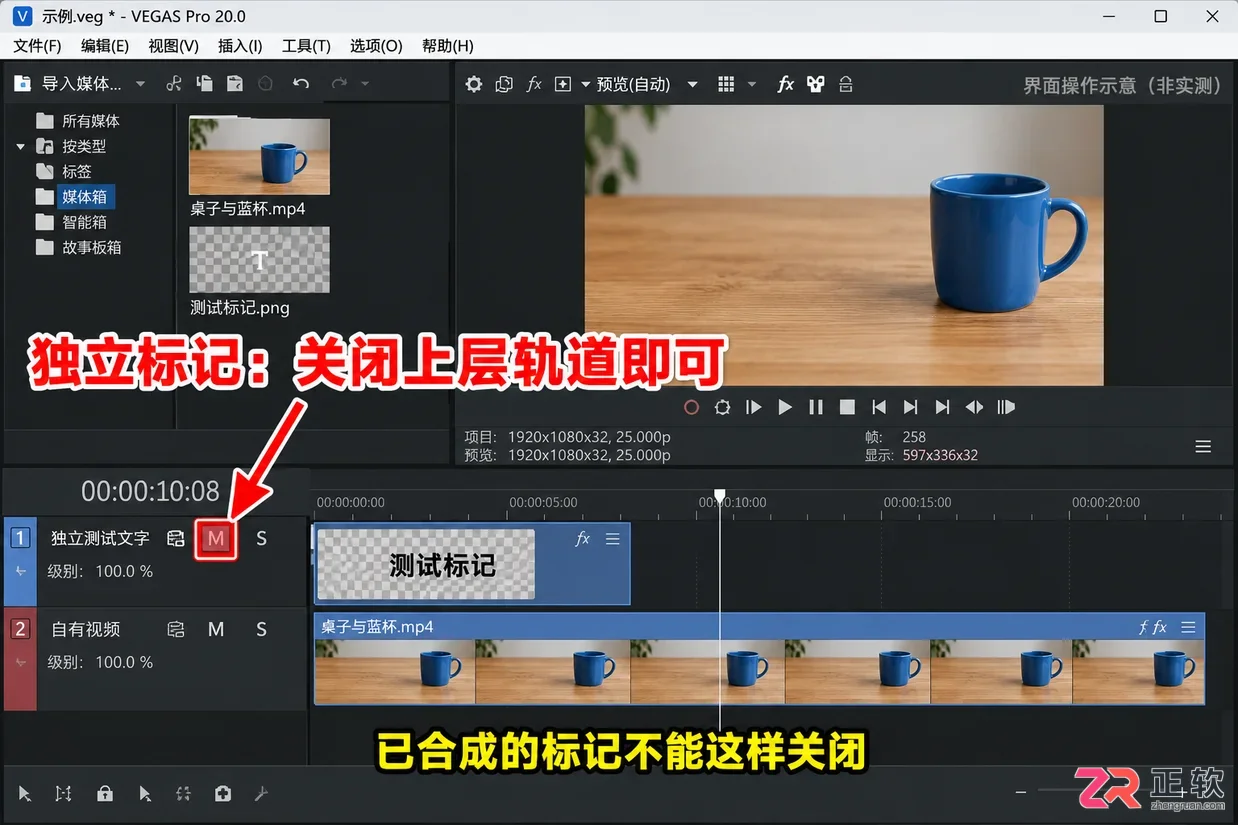
Task: Open hamburger menu on 测试标记 clip
Action: coord(613,539)
